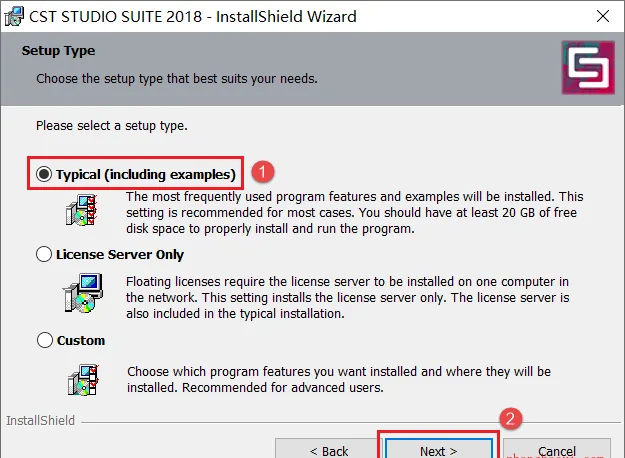Click the floating licenses description text
This screenshot has height=458, width=625.
[x=348, y=297]
